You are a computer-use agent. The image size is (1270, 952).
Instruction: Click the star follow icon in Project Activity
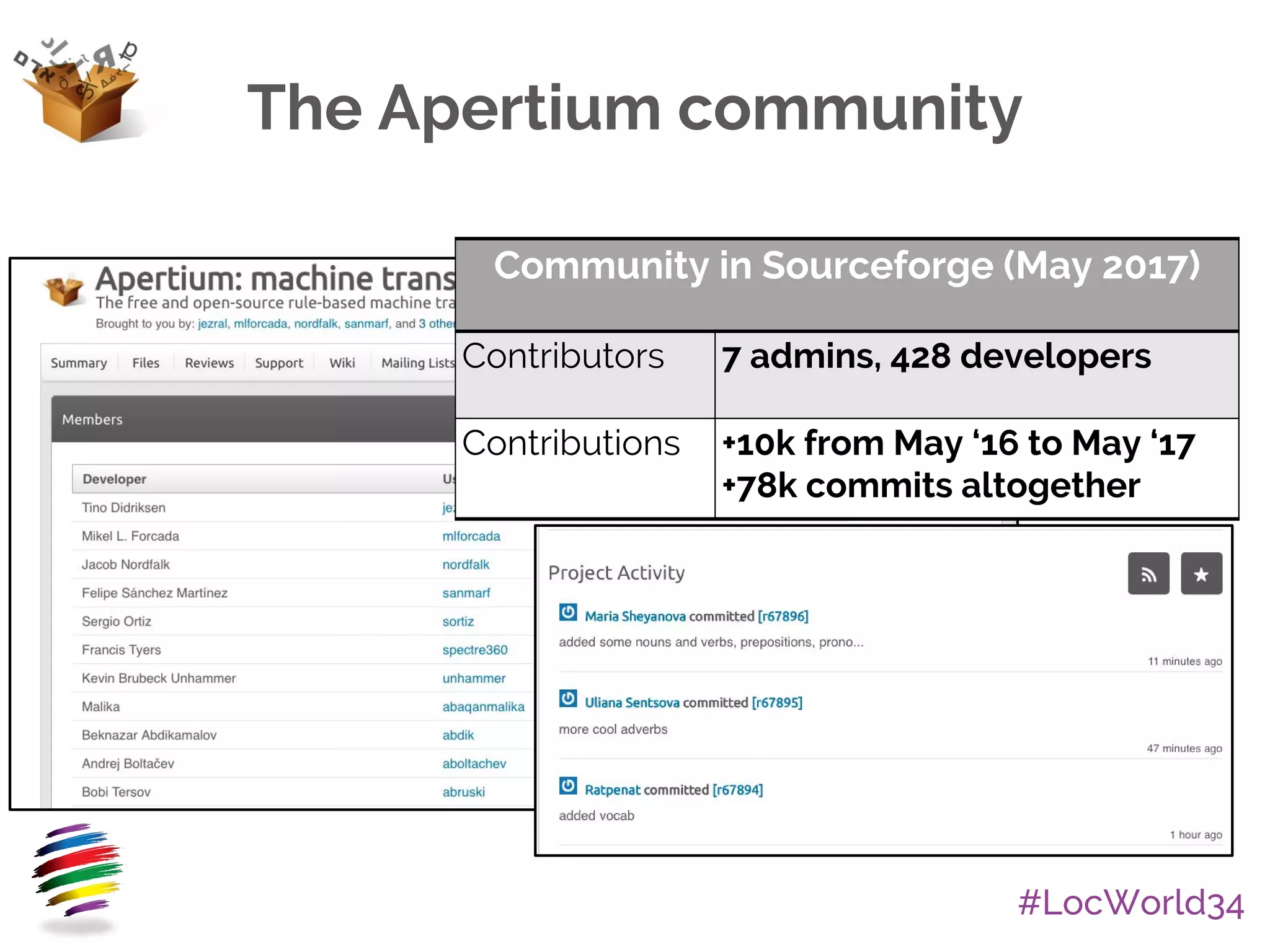pyautogui.click(x=1201, y=573)
